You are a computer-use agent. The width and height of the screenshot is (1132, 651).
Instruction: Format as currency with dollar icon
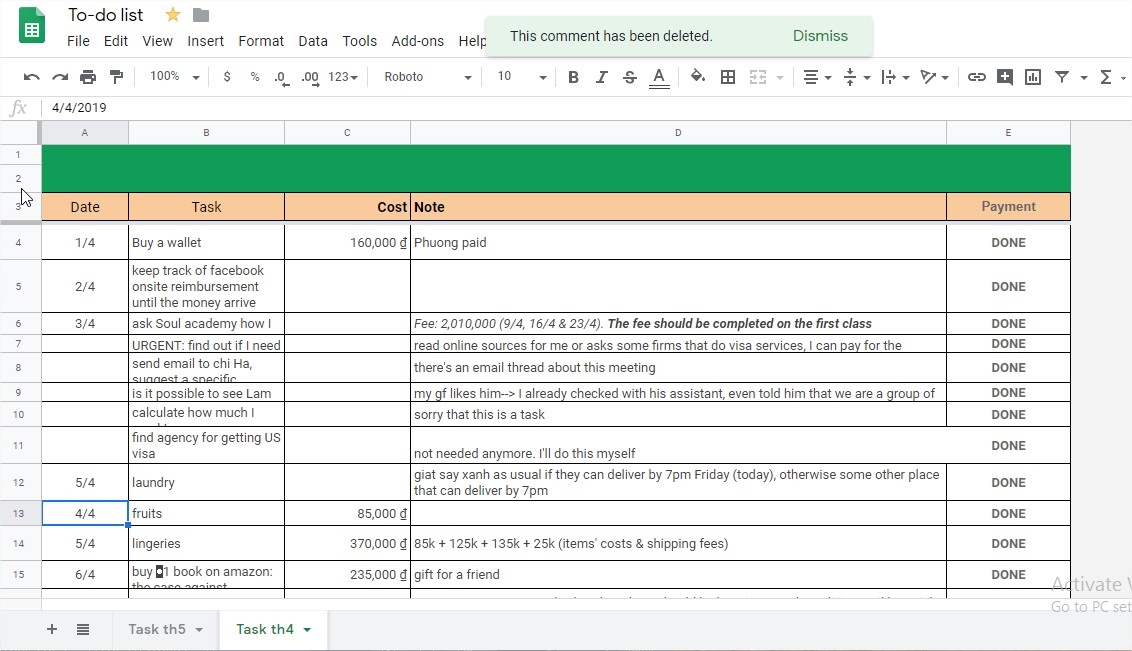click(x=227, y=77)
